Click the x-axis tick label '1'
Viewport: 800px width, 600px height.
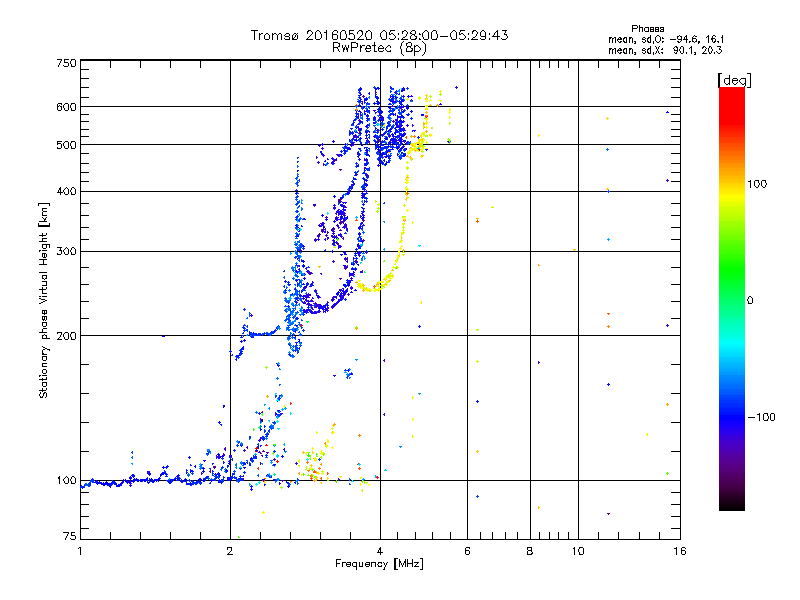(x=80, y=552)
